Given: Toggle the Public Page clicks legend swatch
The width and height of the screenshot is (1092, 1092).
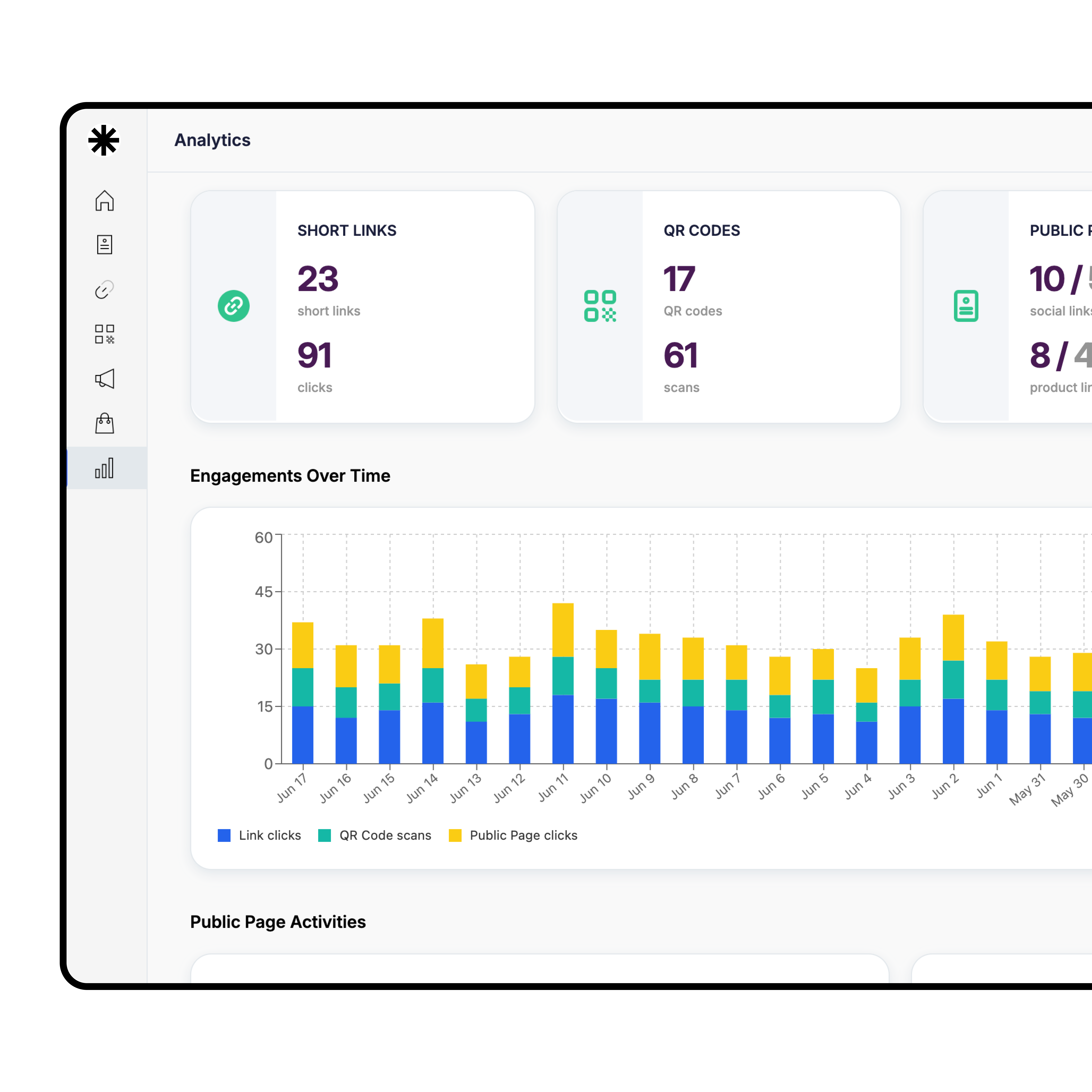Looking at the screenshot, I should (455, 835).
